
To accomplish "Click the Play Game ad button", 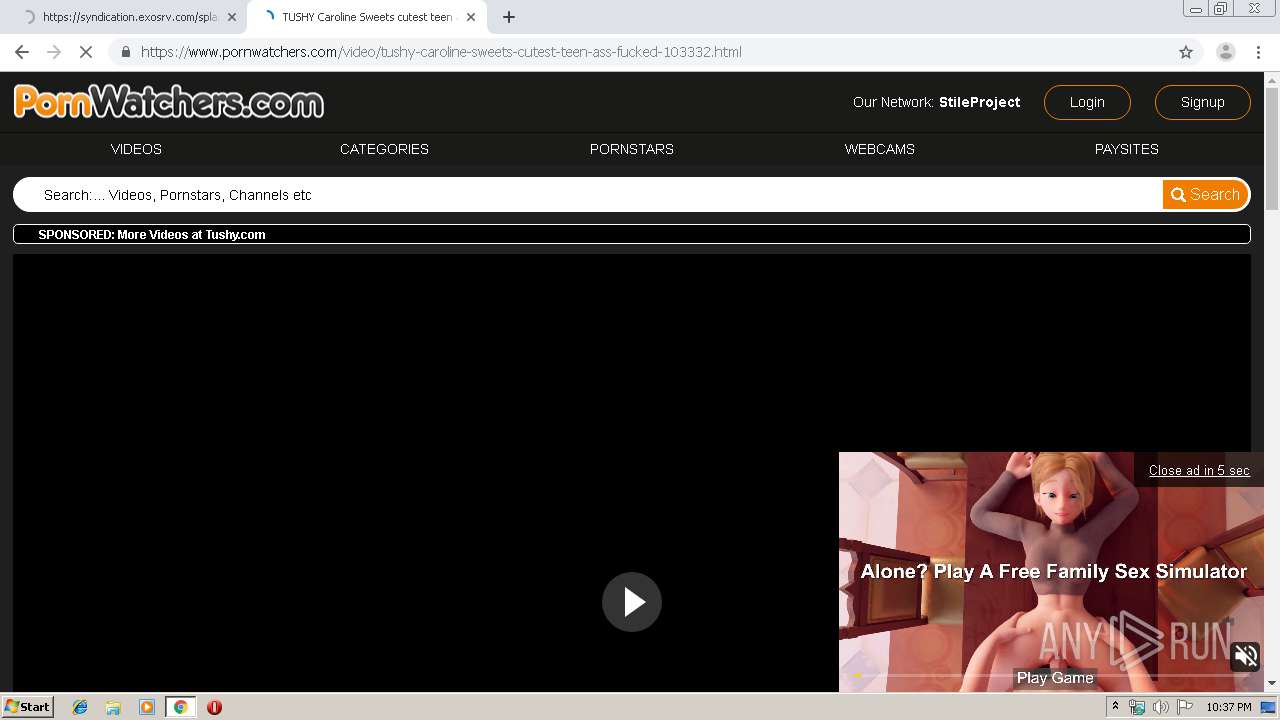I will (1055, 678).
